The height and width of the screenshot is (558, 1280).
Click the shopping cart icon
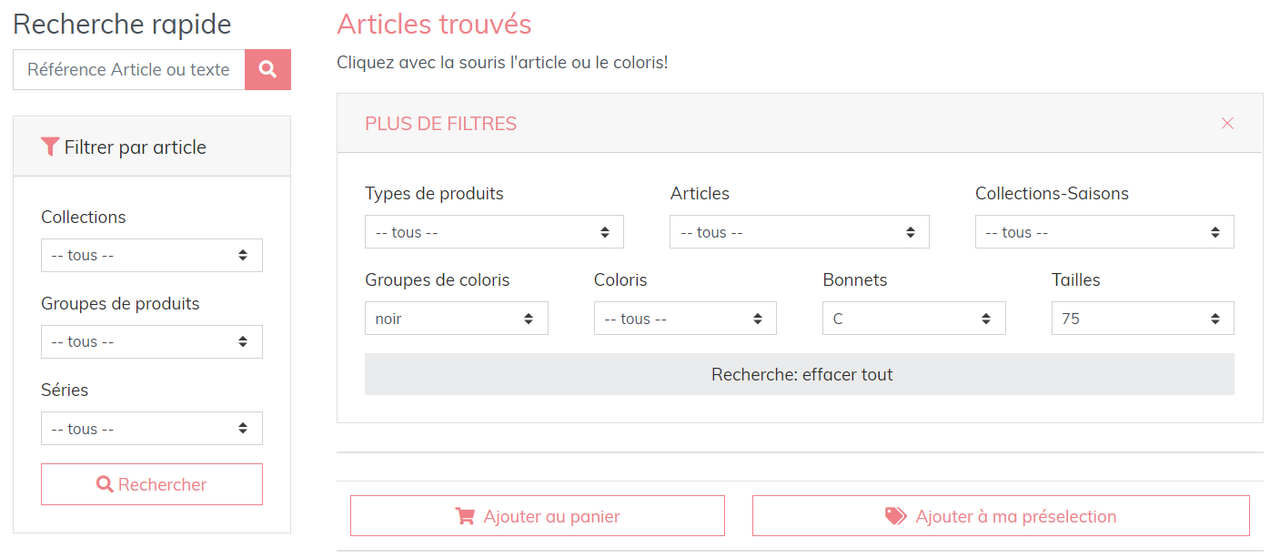click(x=465, y=516)
